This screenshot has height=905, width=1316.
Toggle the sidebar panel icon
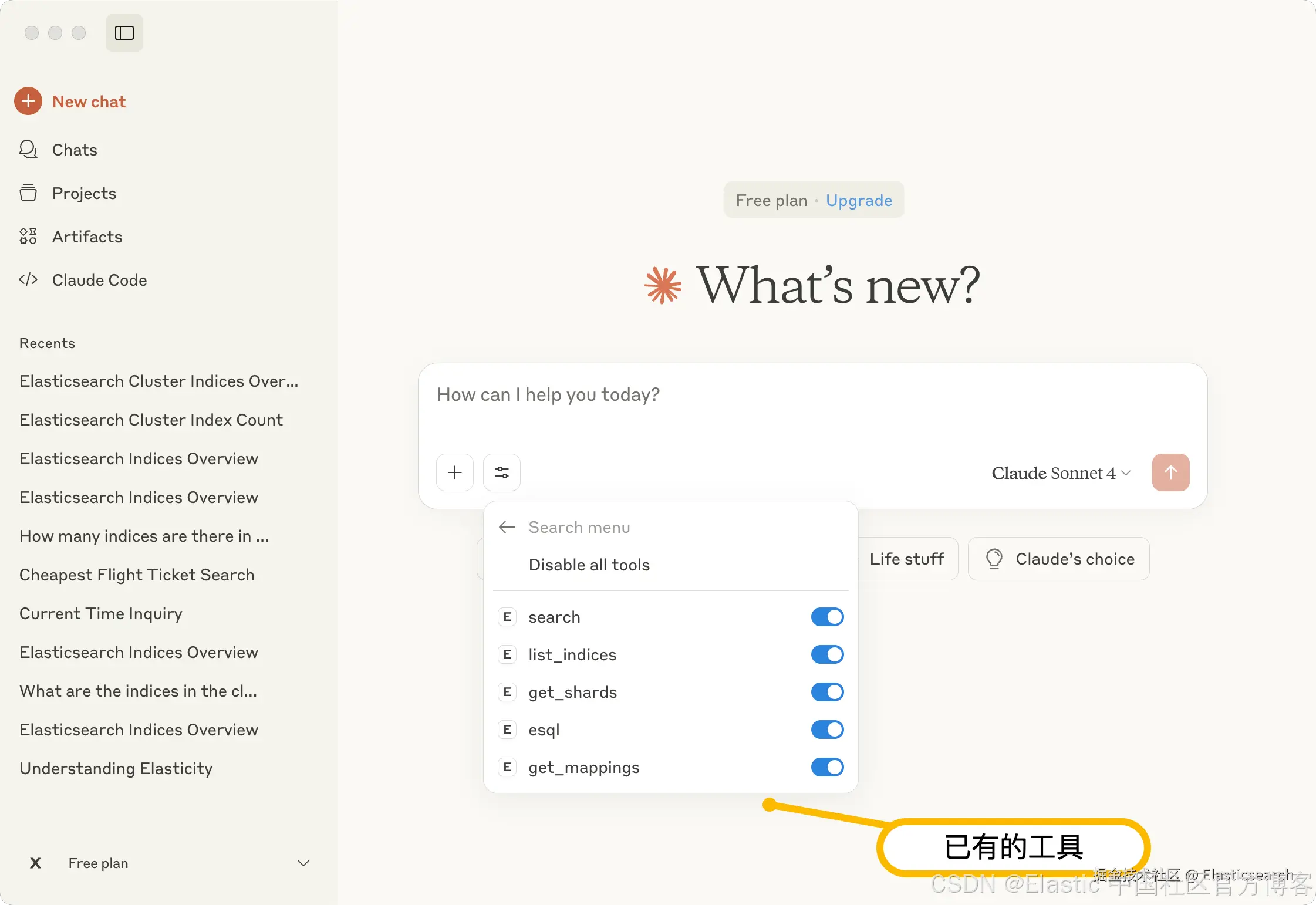(124, 33)
